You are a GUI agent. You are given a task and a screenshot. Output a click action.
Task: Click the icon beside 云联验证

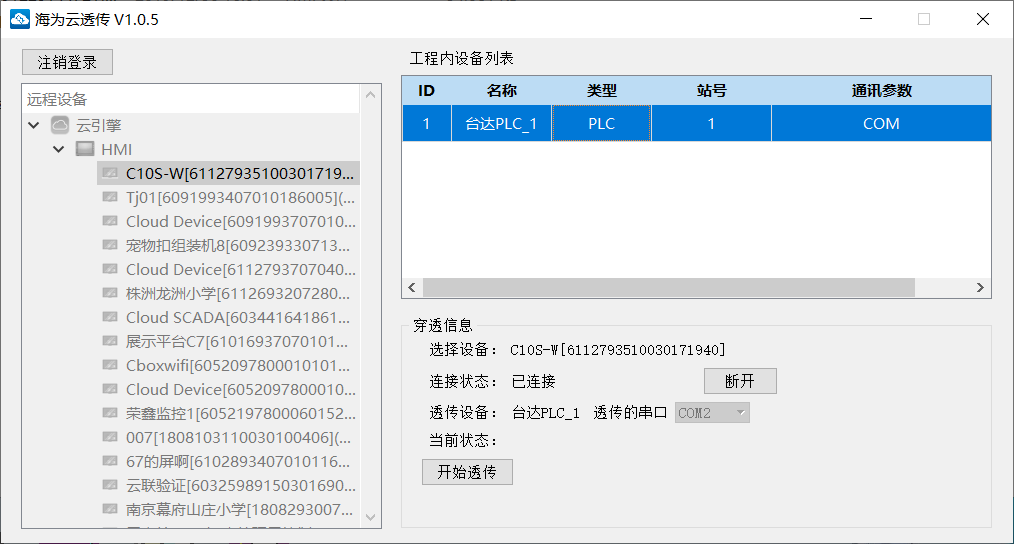click(x=110, y=485)
